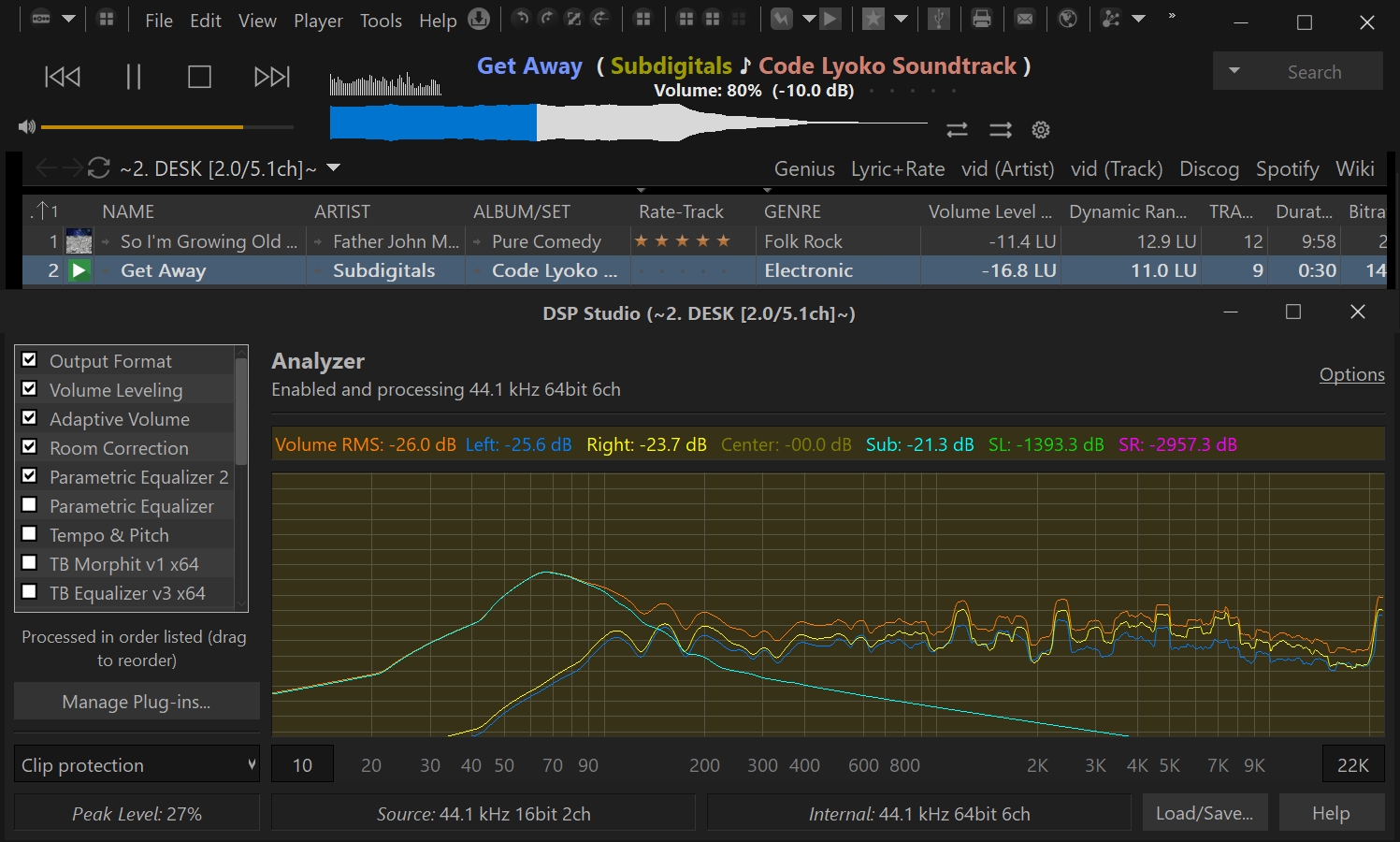Screen dimensions: 1400x842
Task: Click the gray play-arrow icon in the top toolbar
Action: (x=830, y=19)
